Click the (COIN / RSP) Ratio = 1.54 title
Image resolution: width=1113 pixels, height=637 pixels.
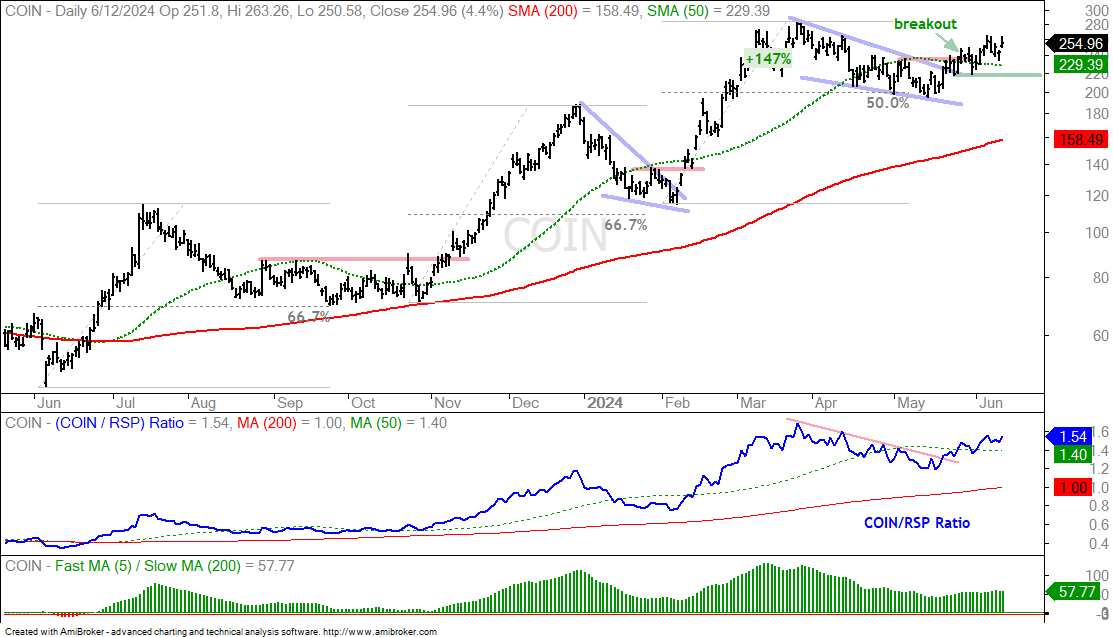point(142,423)
